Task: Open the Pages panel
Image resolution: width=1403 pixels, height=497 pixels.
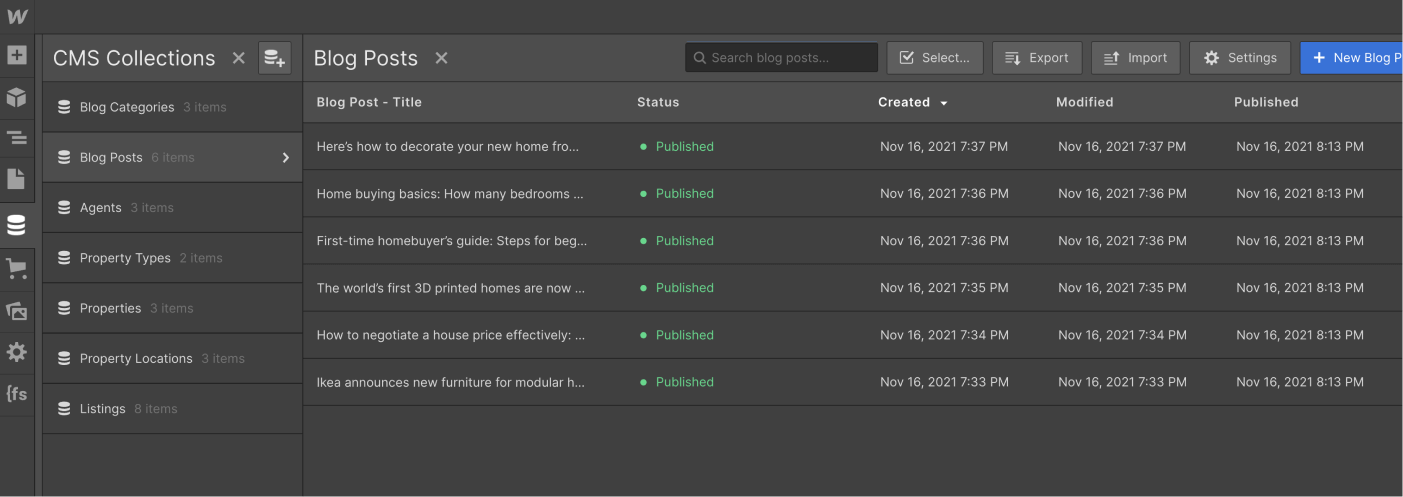Action: point(17,179)
